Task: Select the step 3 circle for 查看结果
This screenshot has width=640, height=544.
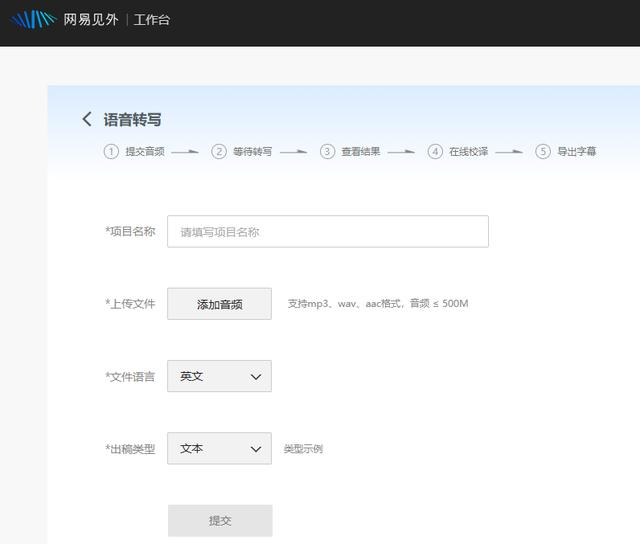Action: (327, 152)
